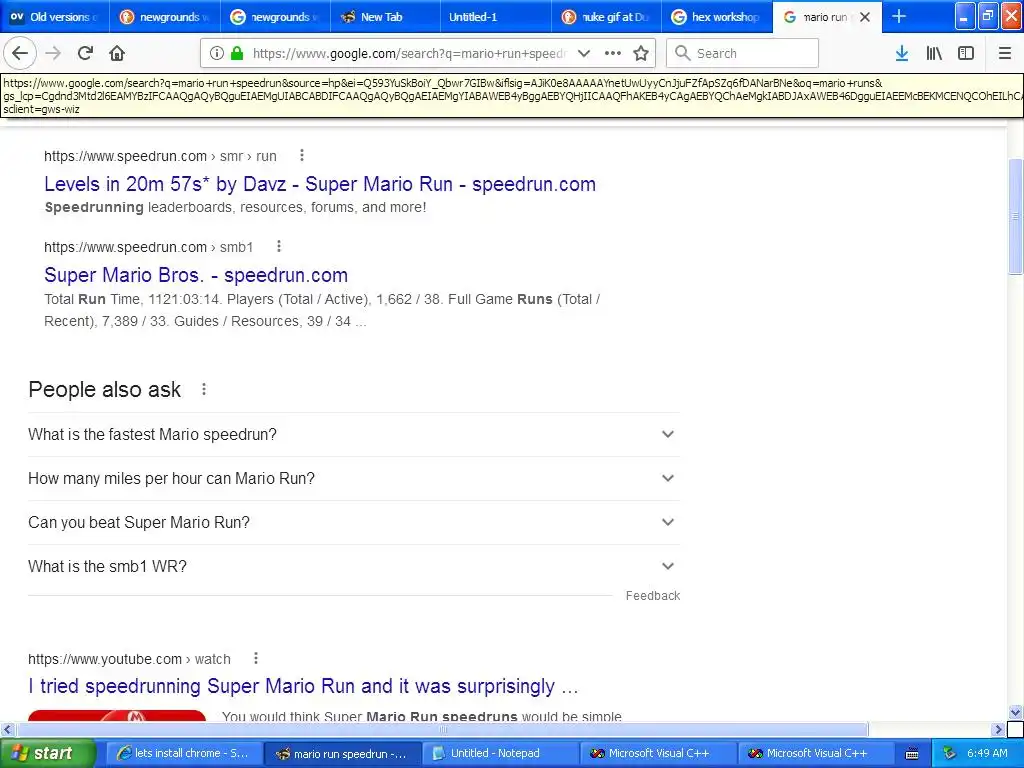Click the Mario video thumbnail

pos(117,716)
